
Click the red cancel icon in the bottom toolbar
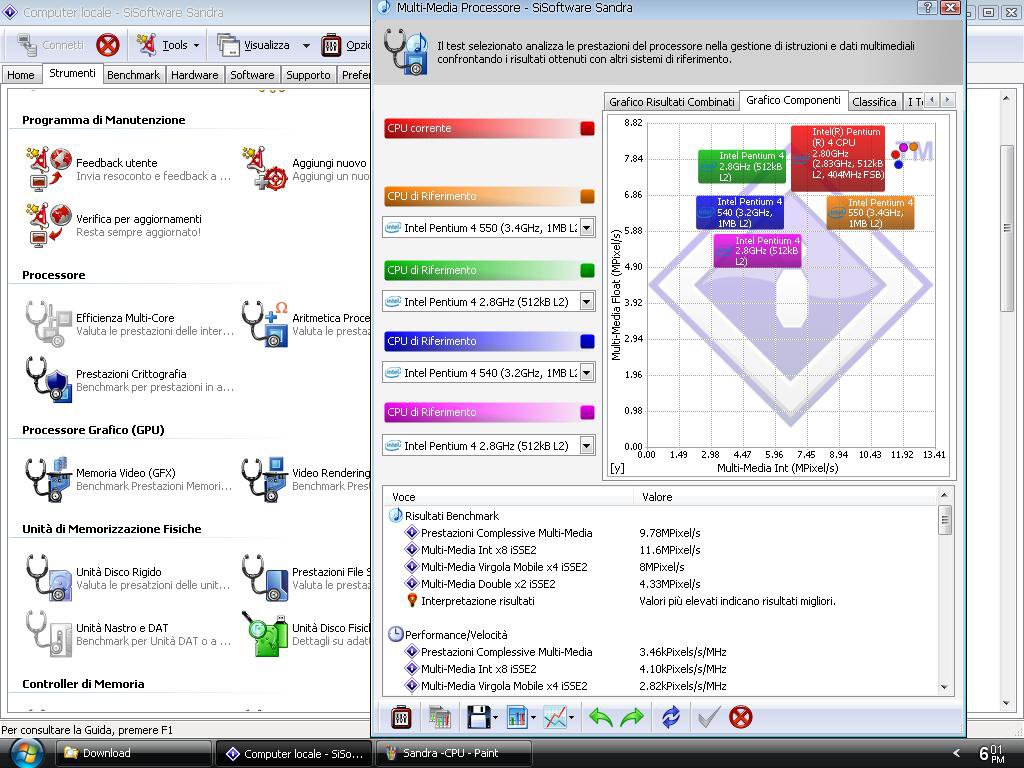coord(740,717)
